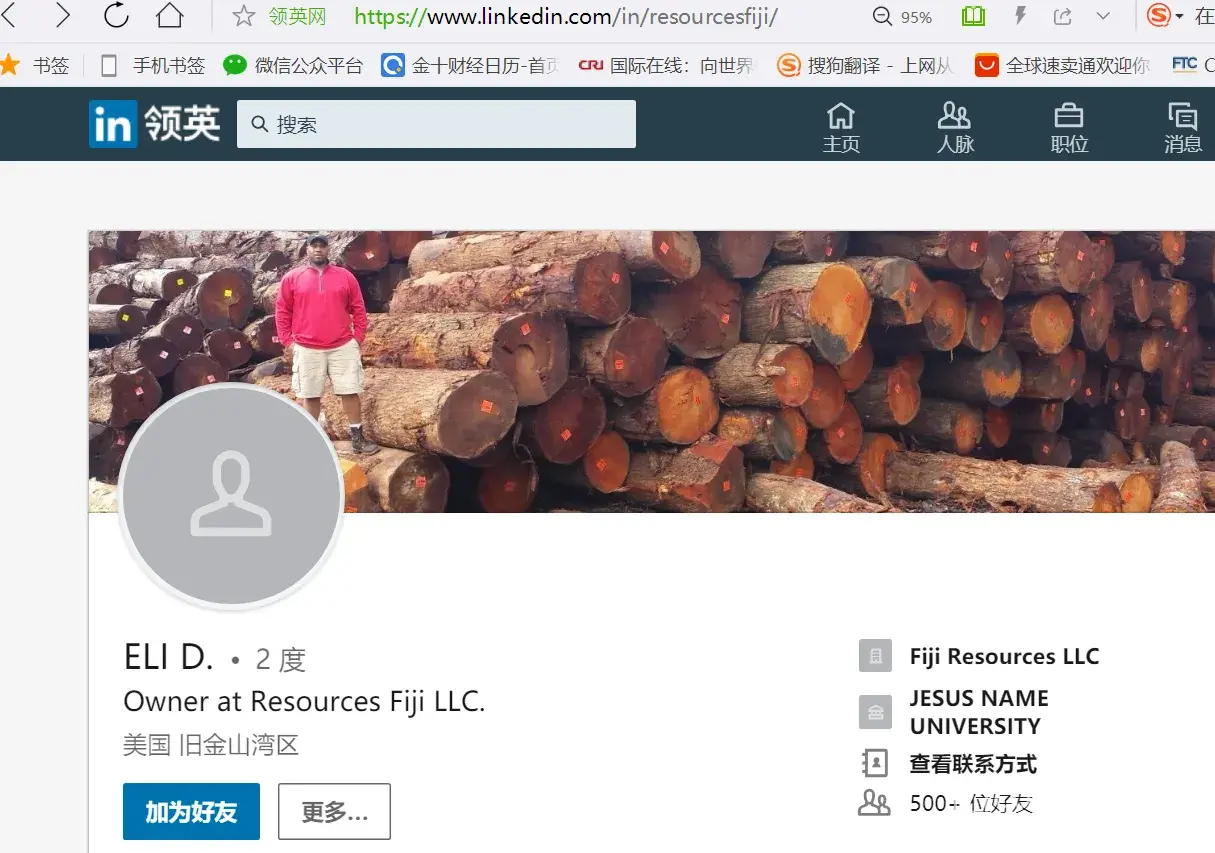Click the browser reload icon
The width and height of the screenshot is (1215, 853).
[x=116, y=16]
